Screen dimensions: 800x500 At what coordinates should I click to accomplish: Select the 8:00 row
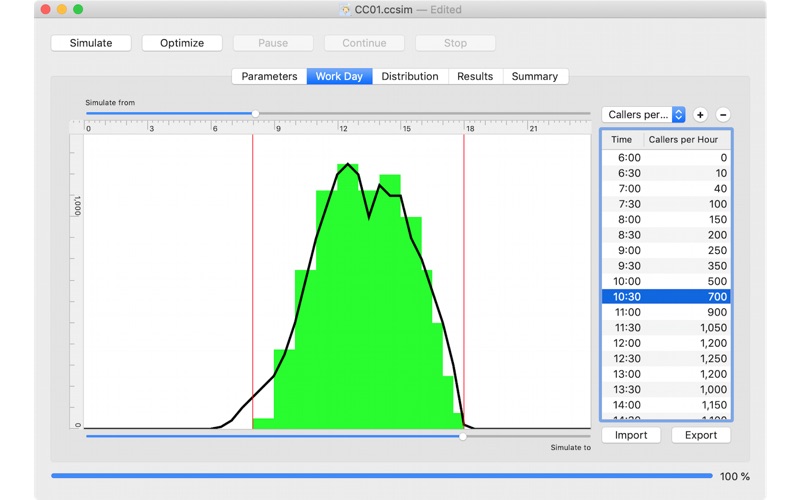(666, 219)
